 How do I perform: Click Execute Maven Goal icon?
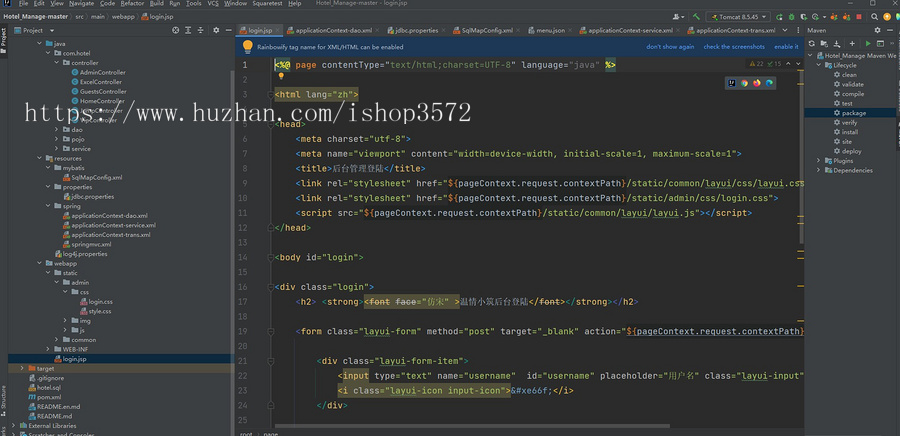(880, 44)
